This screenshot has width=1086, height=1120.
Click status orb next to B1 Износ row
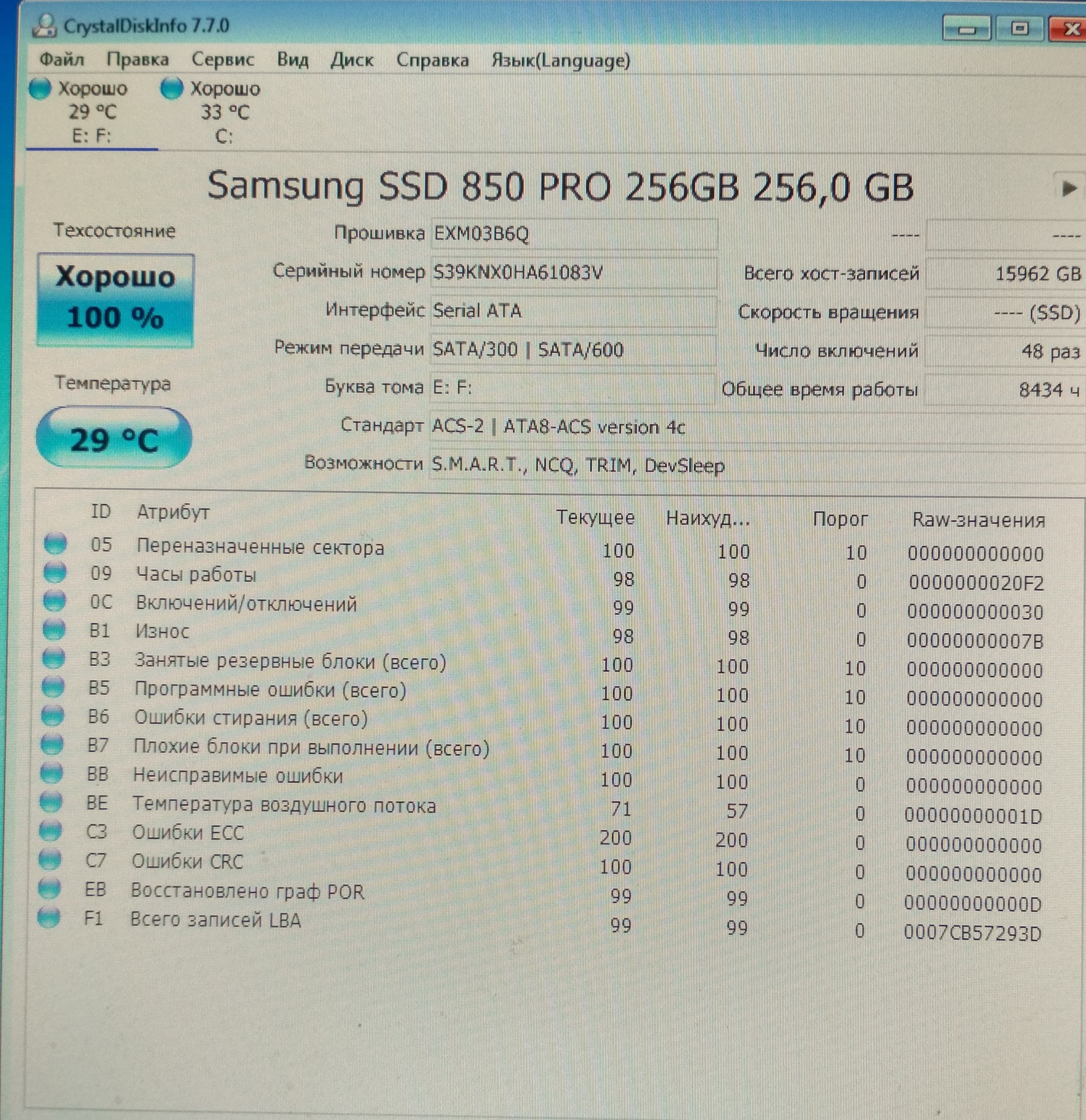[54, 630]
